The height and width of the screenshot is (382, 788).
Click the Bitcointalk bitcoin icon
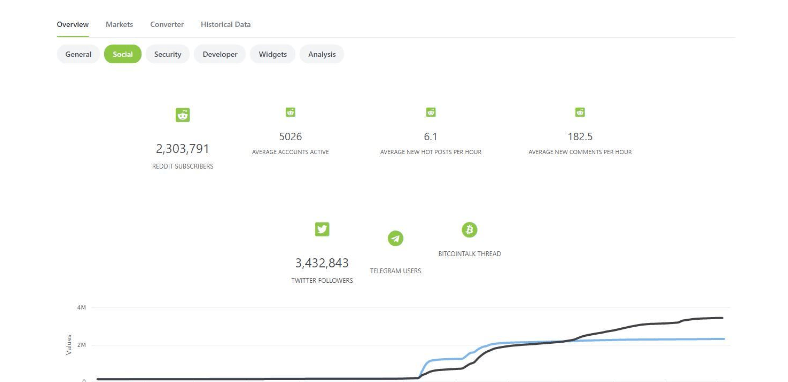(469, 230)
